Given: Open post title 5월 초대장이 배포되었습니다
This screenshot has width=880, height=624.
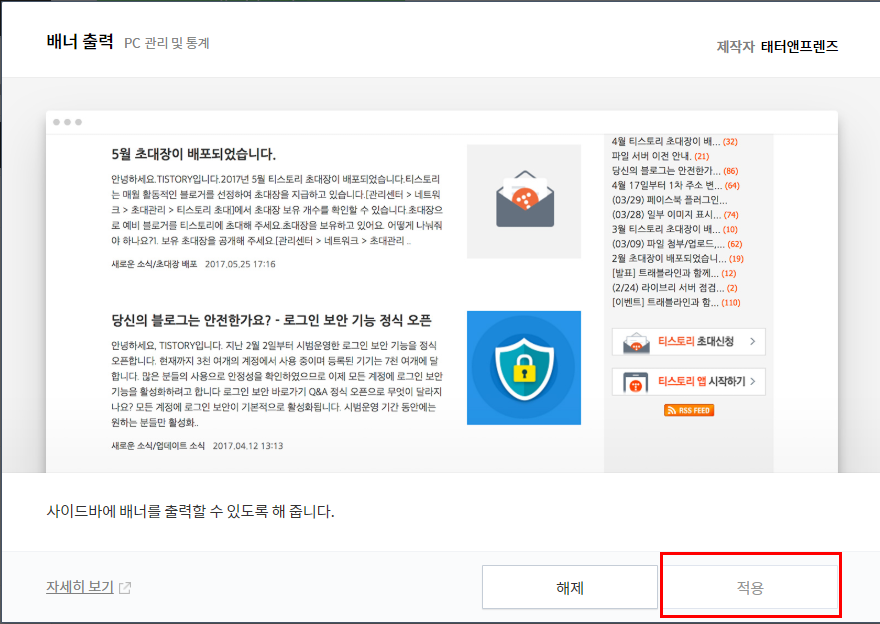Looking at the screenshot, I should click(194, 154).
